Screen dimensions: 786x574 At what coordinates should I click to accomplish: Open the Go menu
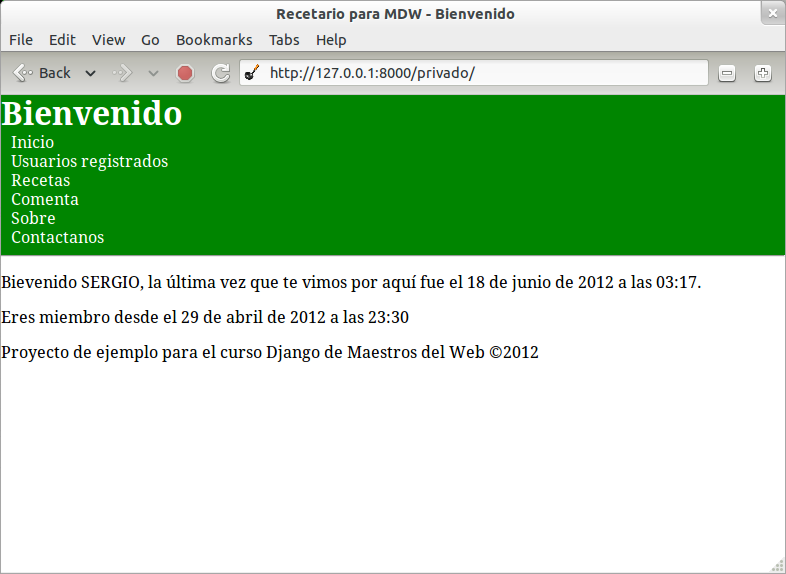tap(150, 40)
